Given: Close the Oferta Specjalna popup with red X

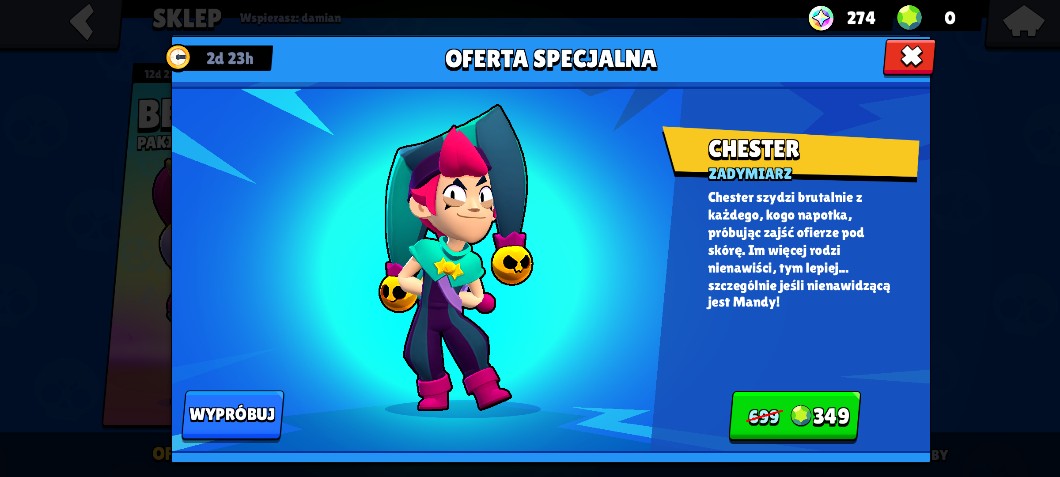Looking at the screenshot, I should pyautogui.click(x=910, y=57).
